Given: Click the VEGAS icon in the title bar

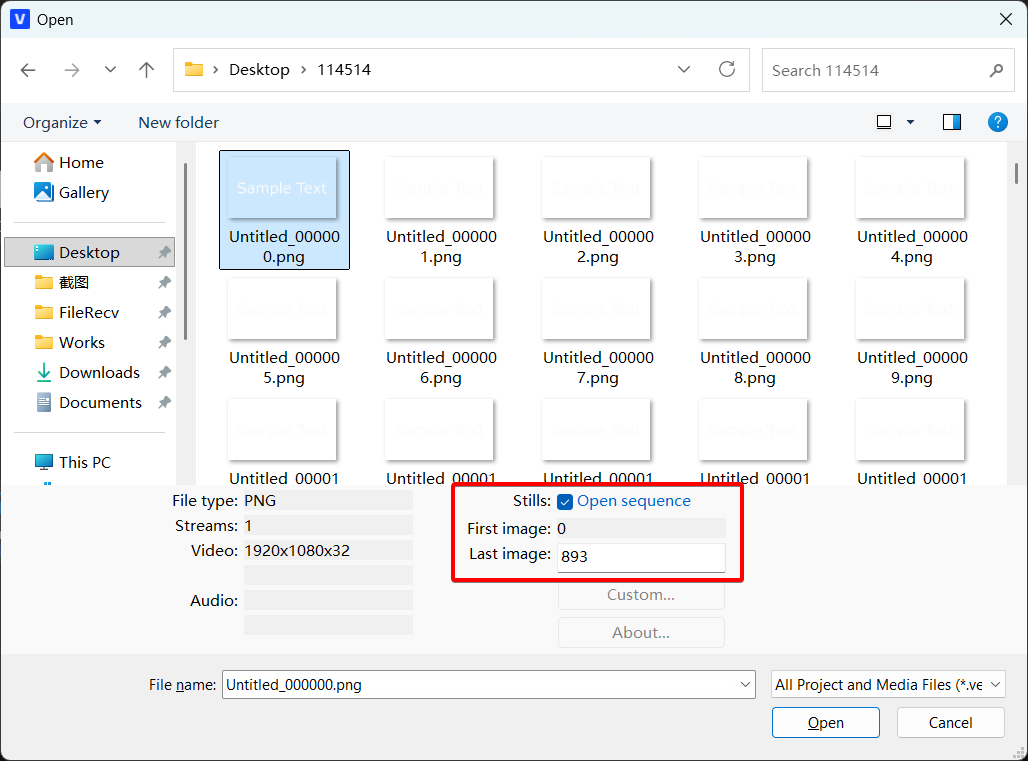Looking at the screenshot, I should [19, 19].
